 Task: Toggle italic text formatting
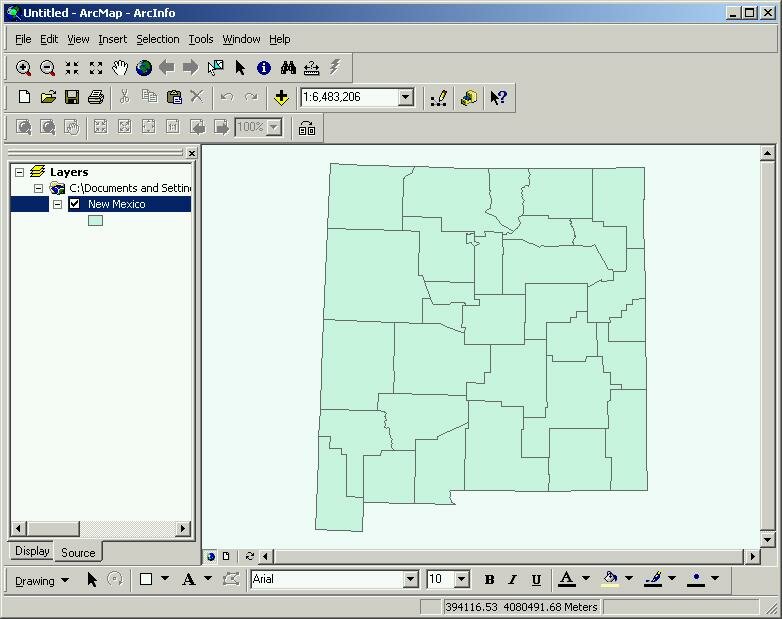pyautogui.click(x=512, y=579)
